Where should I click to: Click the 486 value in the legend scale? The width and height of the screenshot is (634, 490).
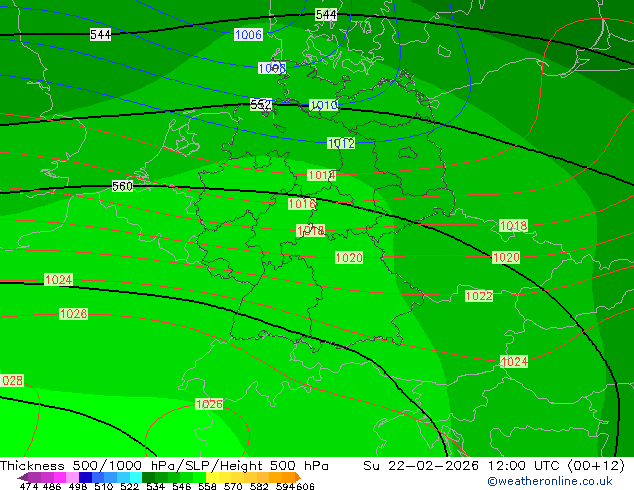[52, 486]
